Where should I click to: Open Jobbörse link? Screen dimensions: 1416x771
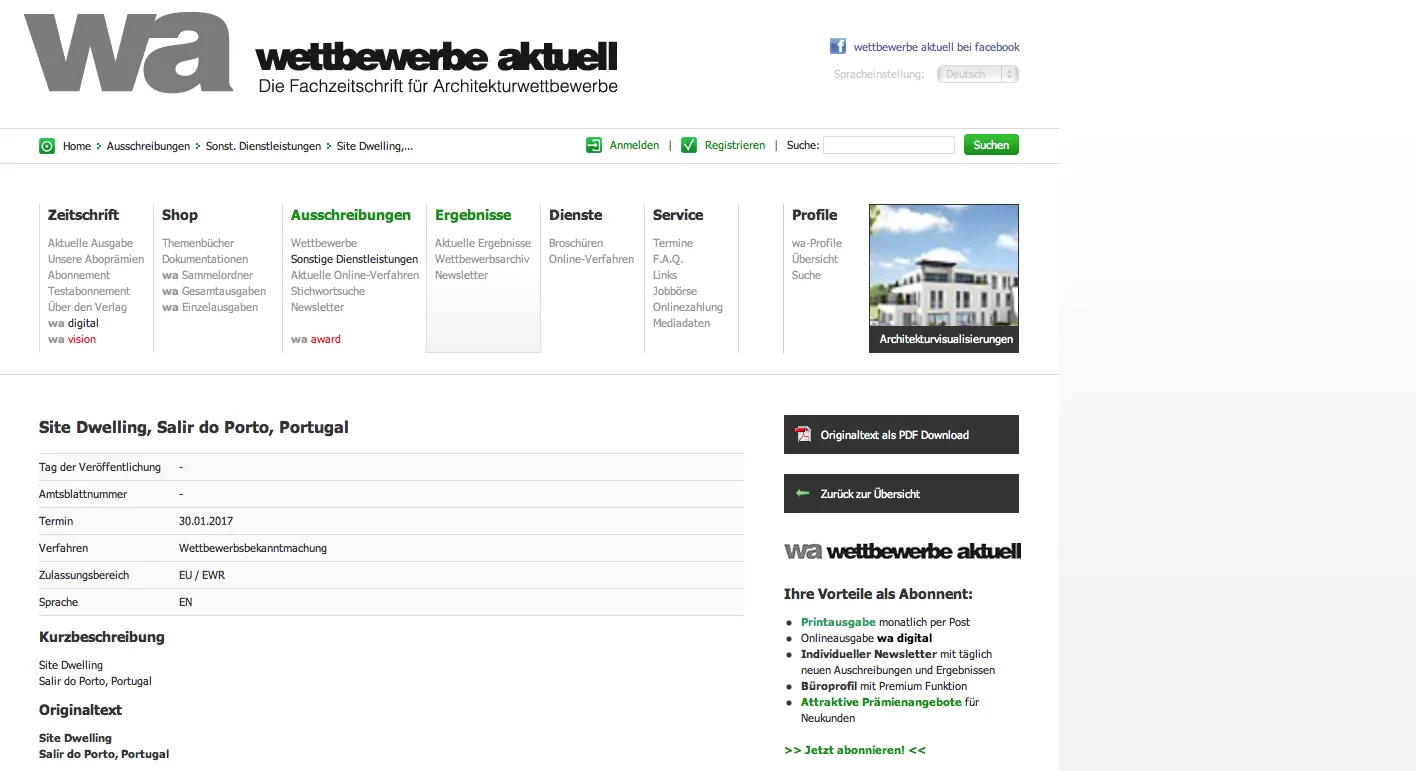point(675,291)
